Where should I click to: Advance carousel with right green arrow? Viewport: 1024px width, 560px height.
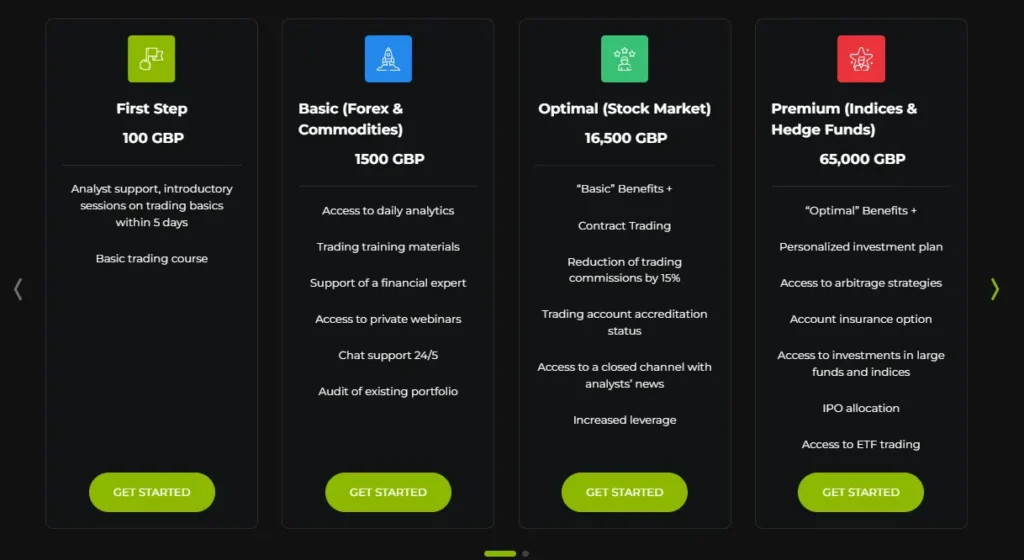pyautogui.click(x=994, y=289)
